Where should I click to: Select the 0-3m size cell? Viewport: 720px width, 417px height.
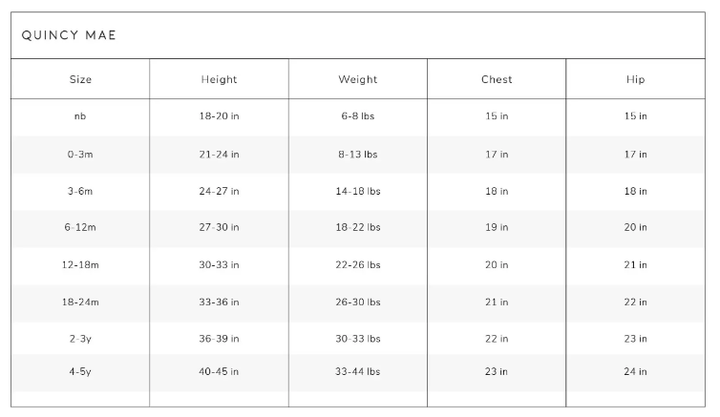tap(80, 154)
